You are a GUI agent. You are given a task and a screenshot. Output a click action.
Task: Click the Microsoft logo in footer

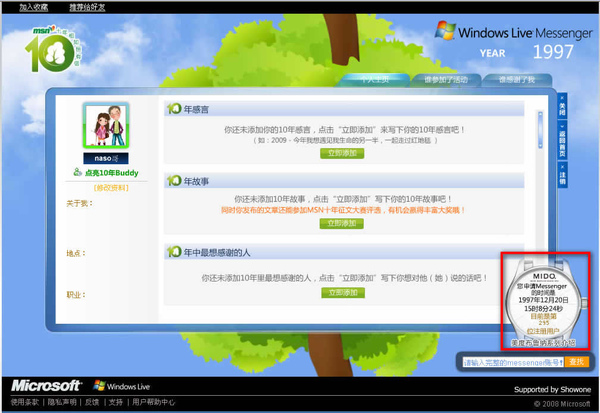46,385
